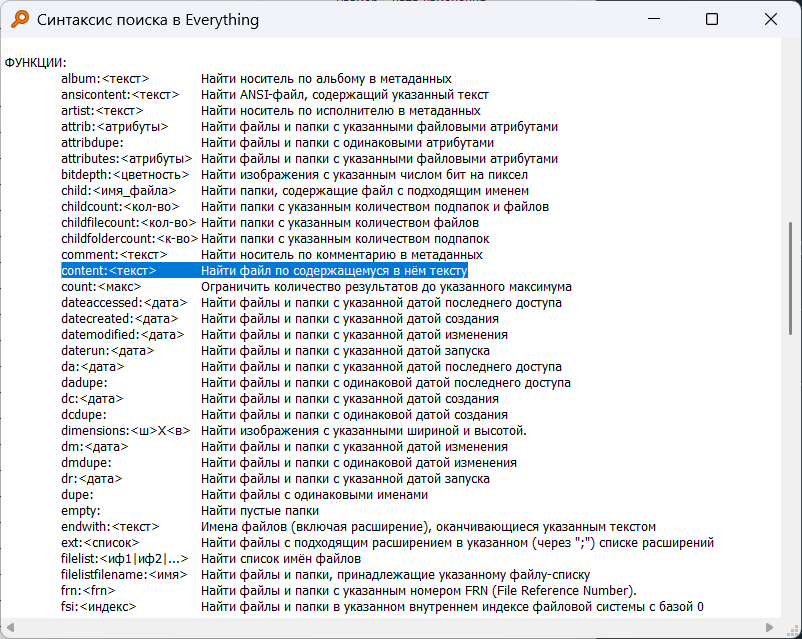Select the dimensions:<ш>X<в> entry
Image resolution: width=802 pixels, height=639 pixels.
[x=125, y=430]
